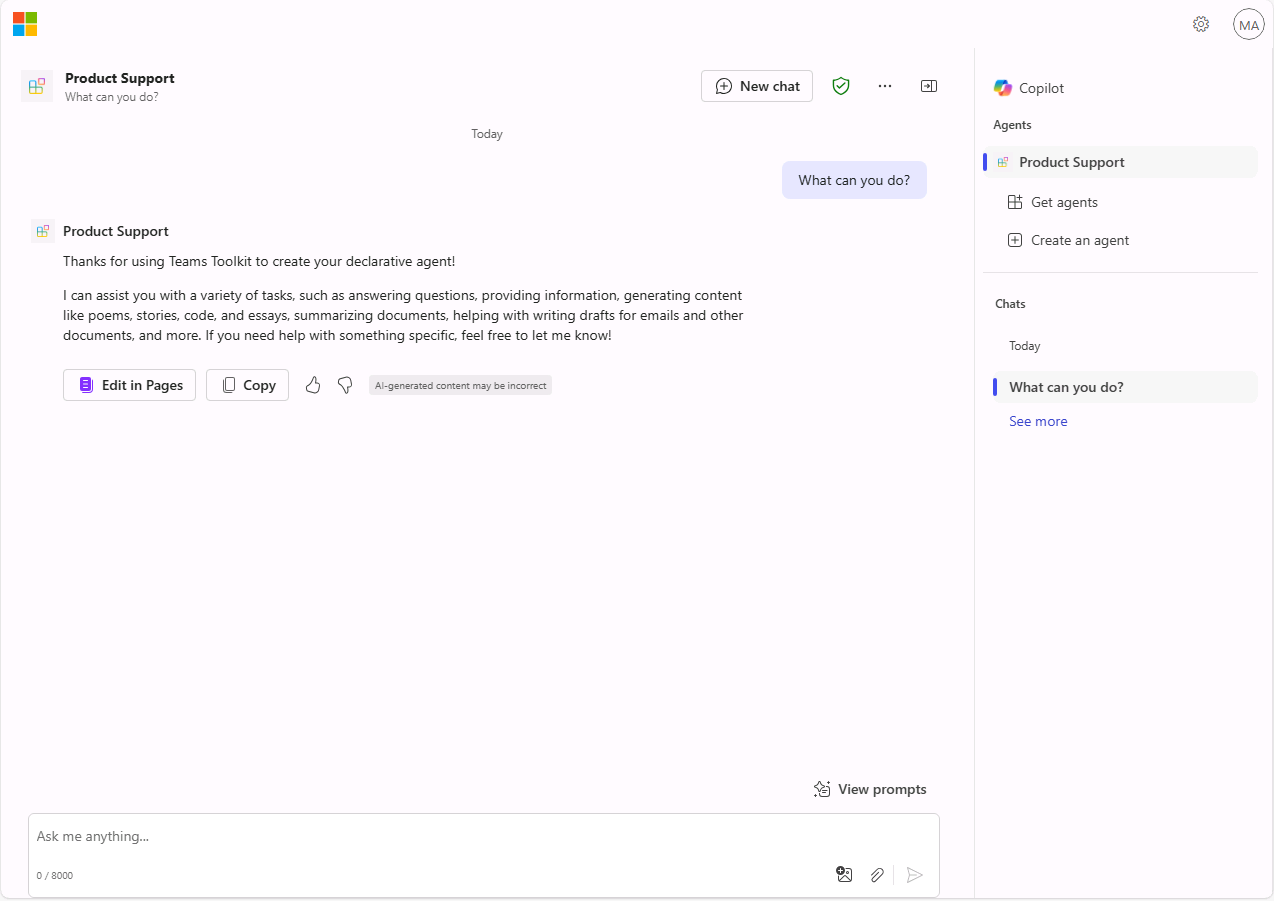Image resolution: width=1274 pixels, height=901 pixels.
Task: Open the 'What can you do?' chat
Action: click(x=1069, y=386)
